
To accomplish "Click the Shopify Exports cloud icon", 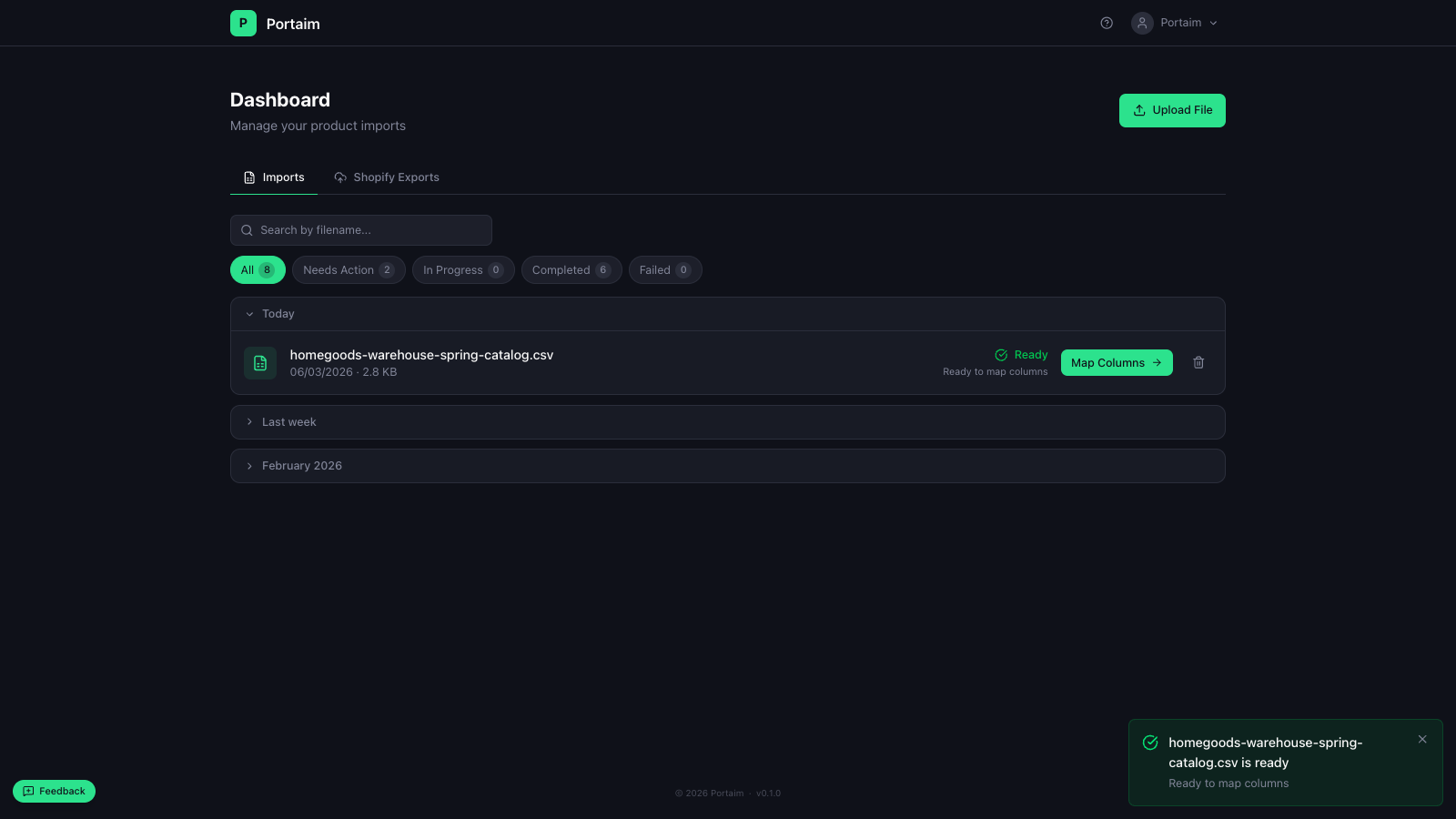I will [x=339, y=177].
